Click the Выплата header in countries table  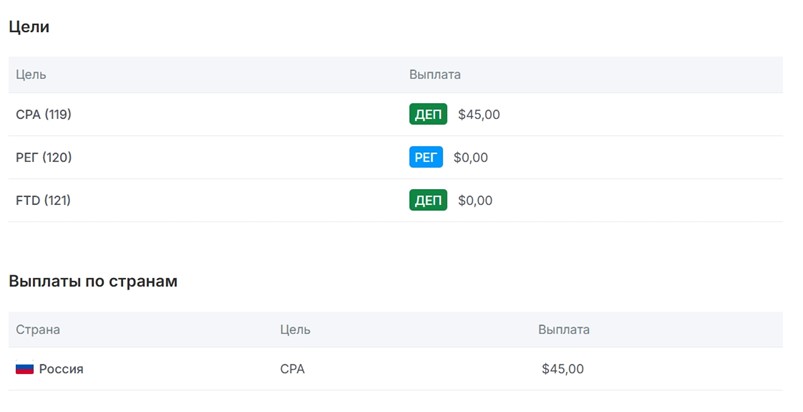(564, 329)
